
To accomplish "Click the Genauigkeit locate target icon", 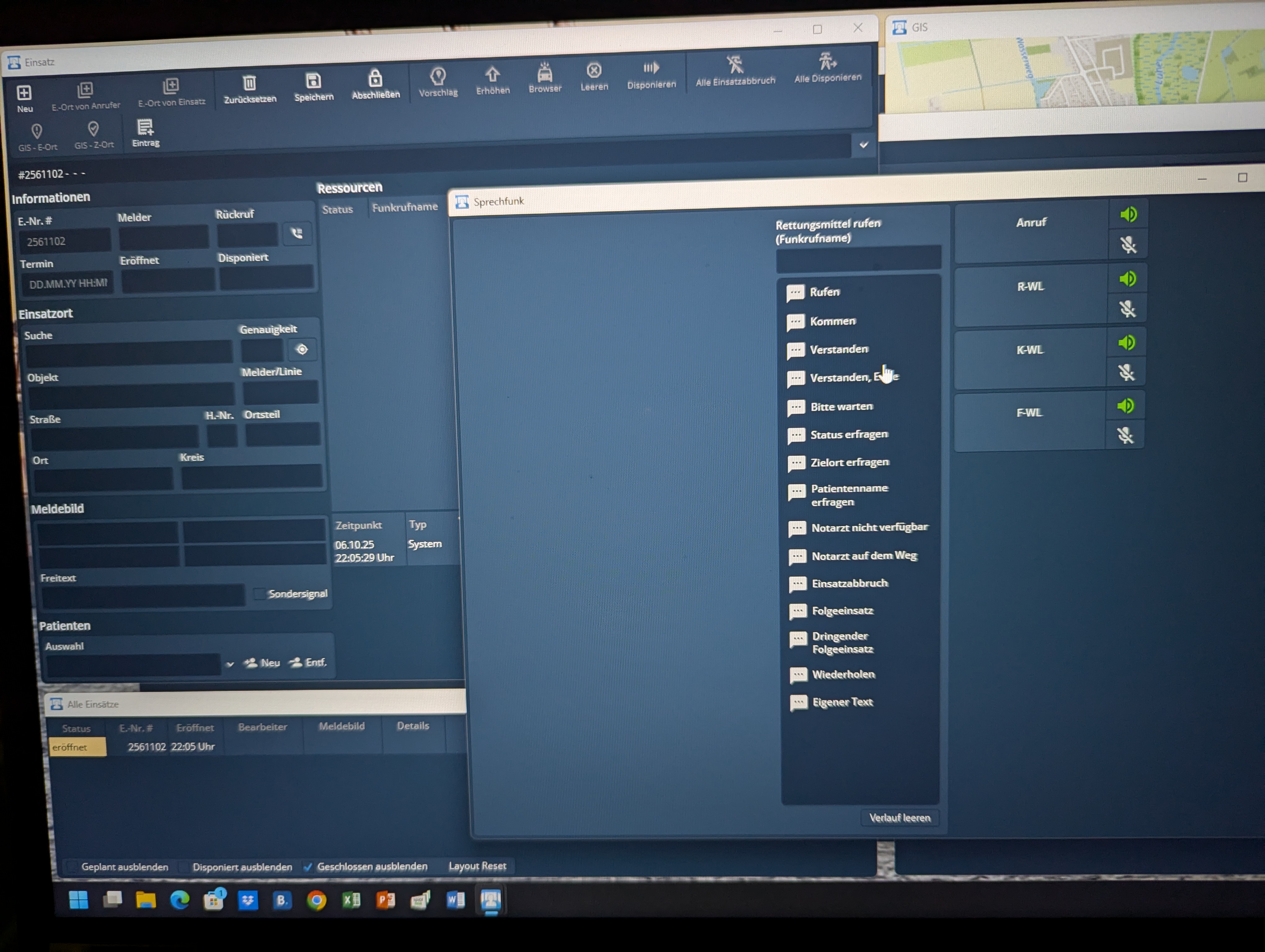I will [302, 349].
